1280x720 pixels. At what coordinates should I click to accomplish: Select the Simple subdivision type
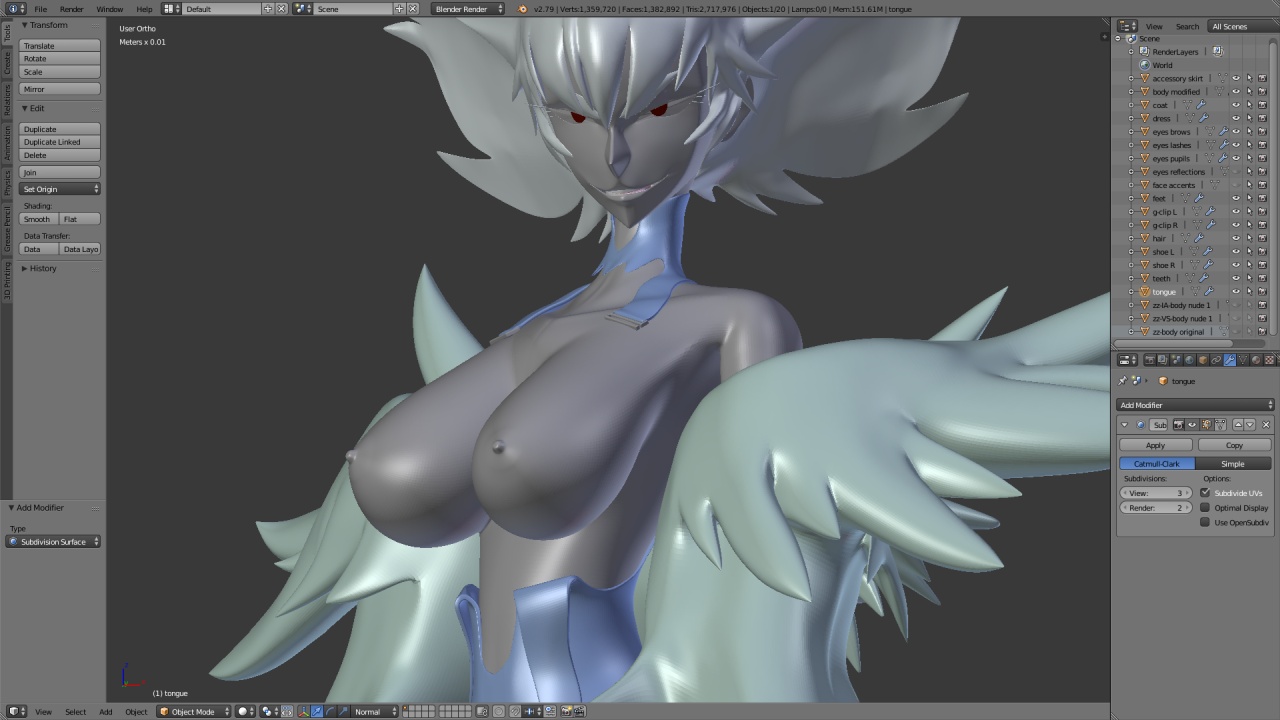click(x=1233, y=464)
